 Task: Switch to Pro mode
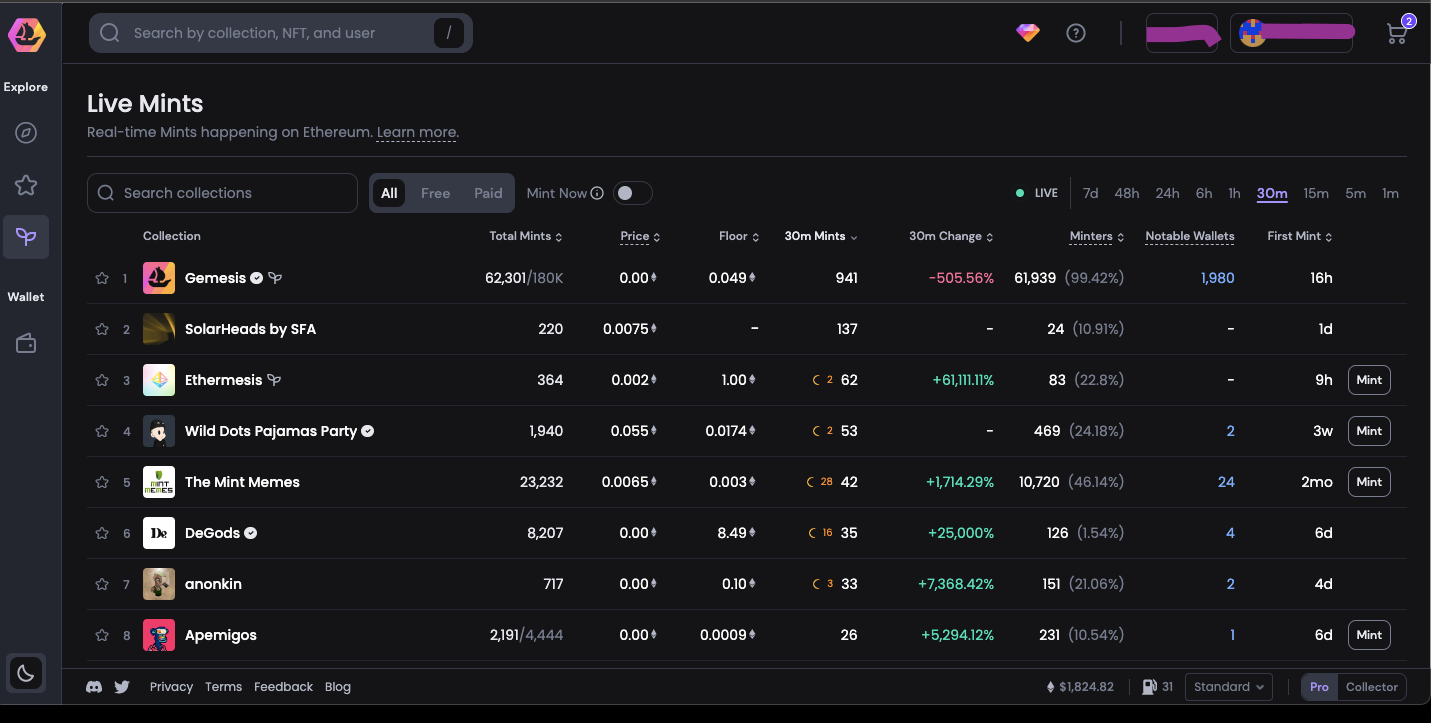pyautogui.click(x=1319, y=687)
